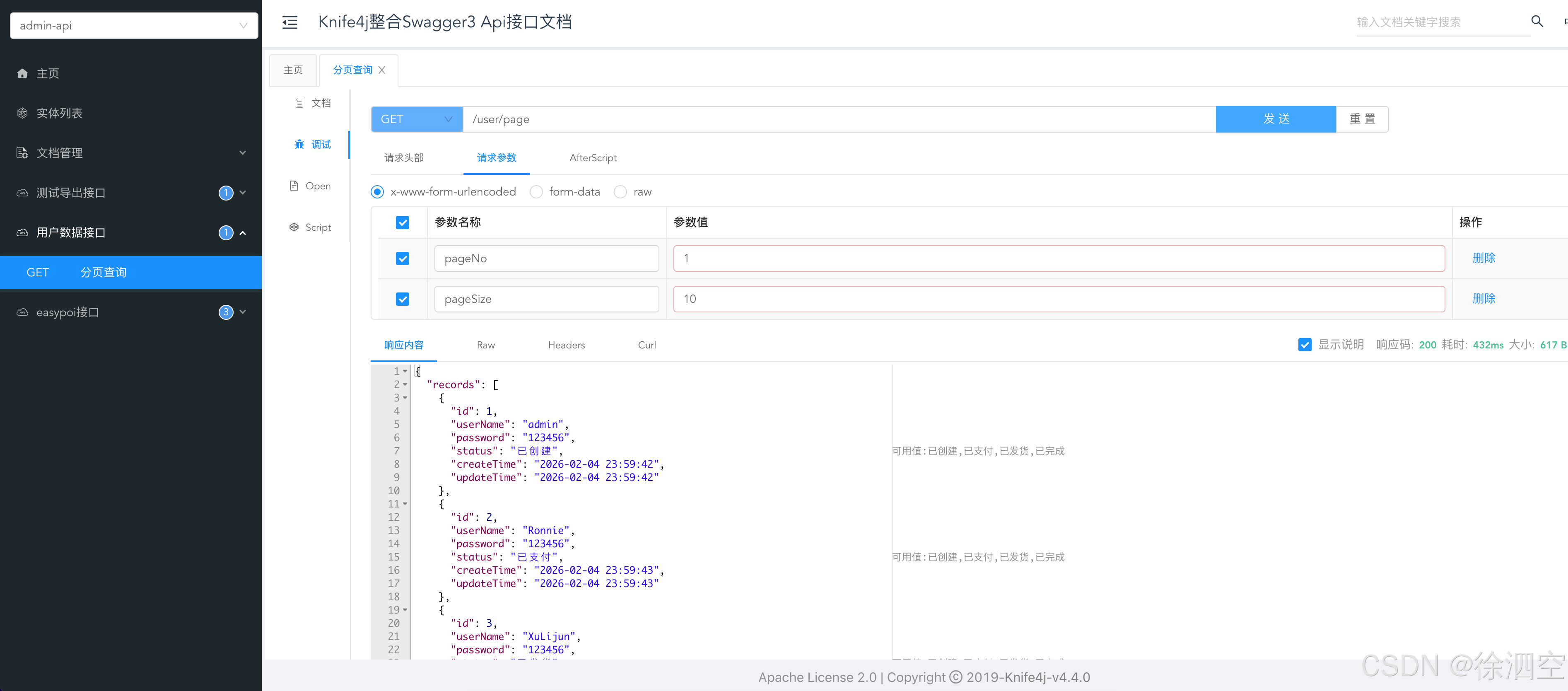Click the search magnifier icon
The image size is (1568, 691).
1537,22
